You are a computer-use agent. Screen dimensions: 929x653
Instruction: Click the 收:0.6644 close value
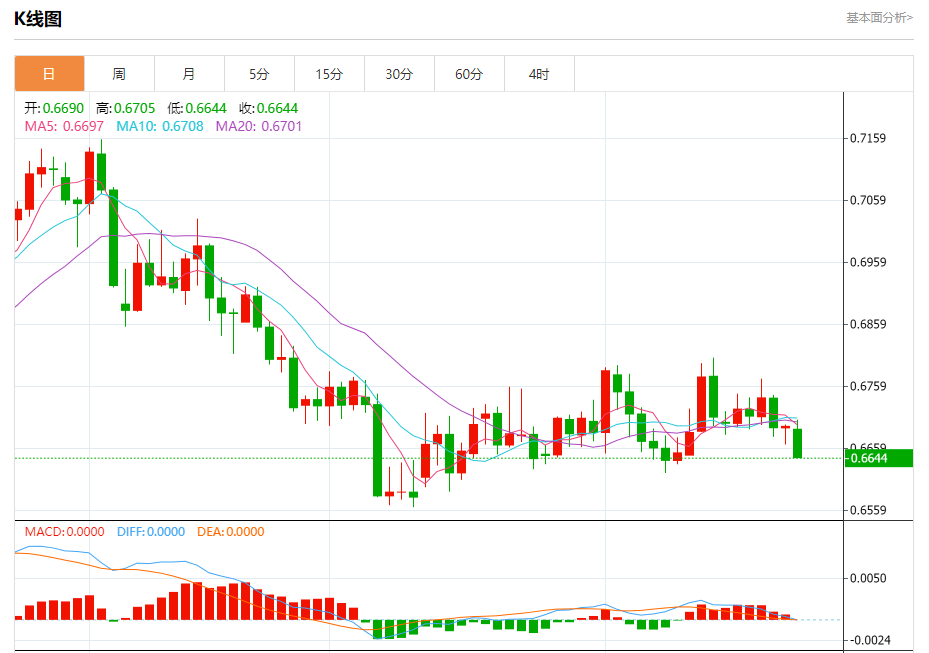click(268, 108)
